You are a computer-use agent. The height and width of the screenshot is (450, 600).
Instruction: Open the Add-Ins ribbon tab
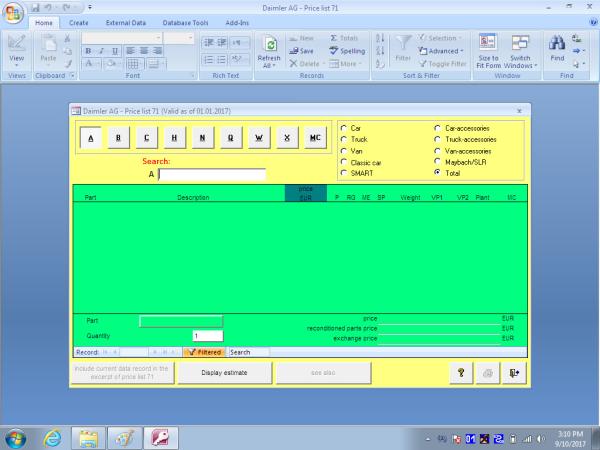(x=237, y=23)
